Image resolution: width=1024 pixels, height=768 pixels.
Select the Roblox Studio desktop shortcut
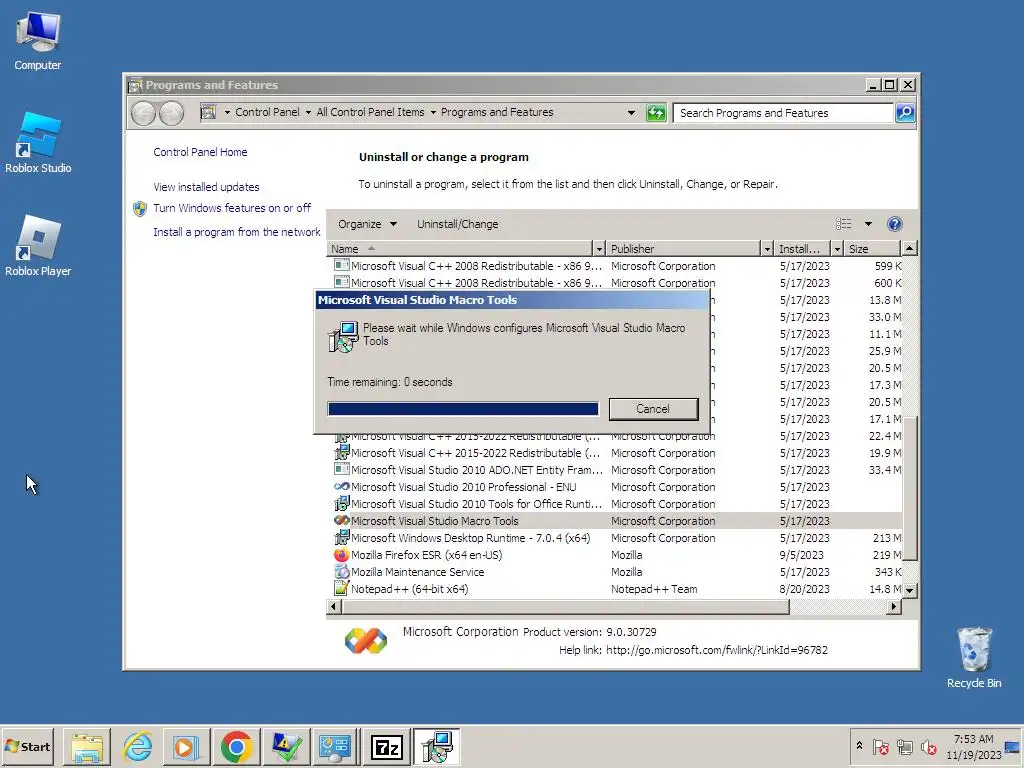tap(38, 143)
